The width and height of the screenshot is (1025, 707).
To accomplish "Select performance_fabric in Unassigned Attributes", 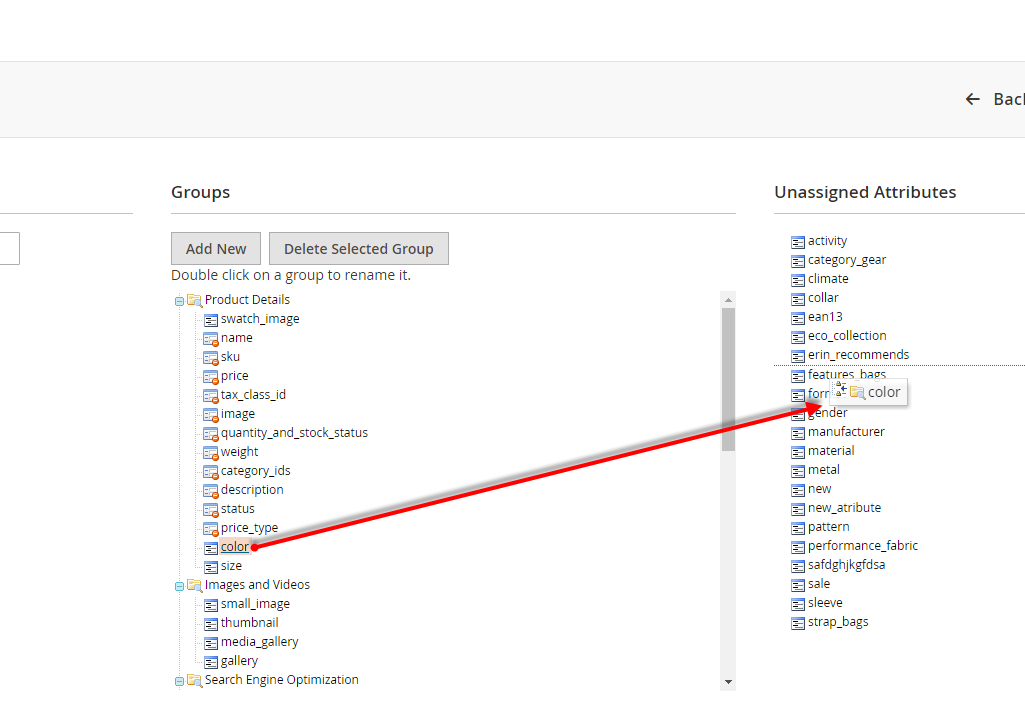I will point(862,546).
